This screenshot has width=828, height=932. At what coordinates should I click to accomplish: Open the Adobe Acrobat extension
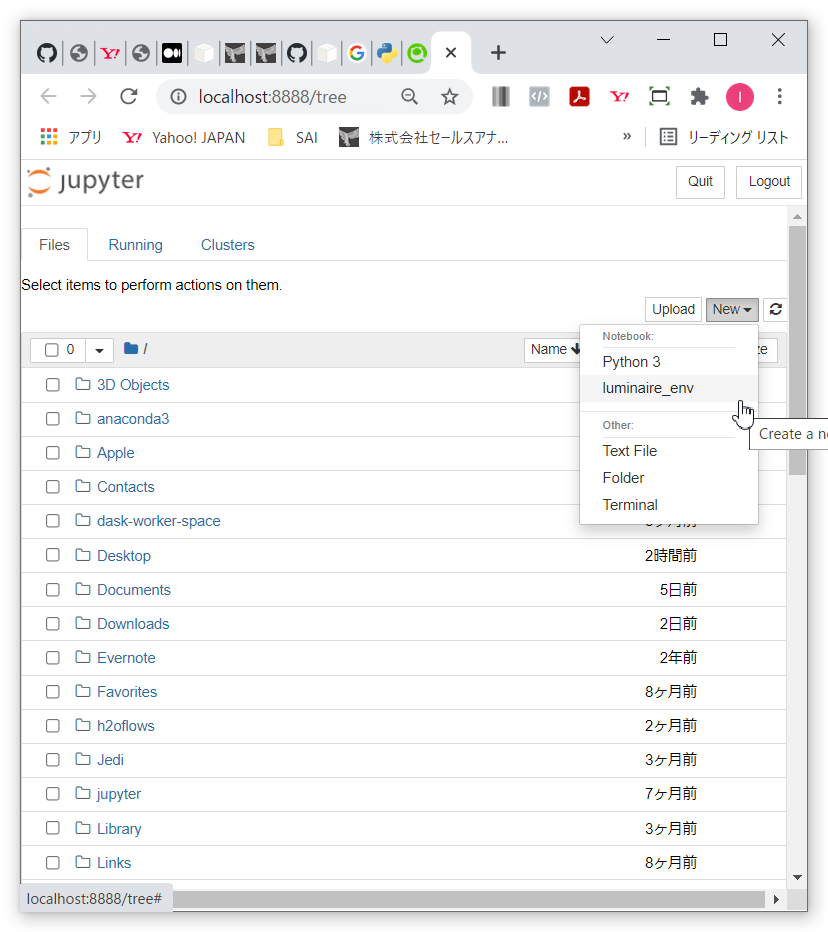tap(579, 96)
